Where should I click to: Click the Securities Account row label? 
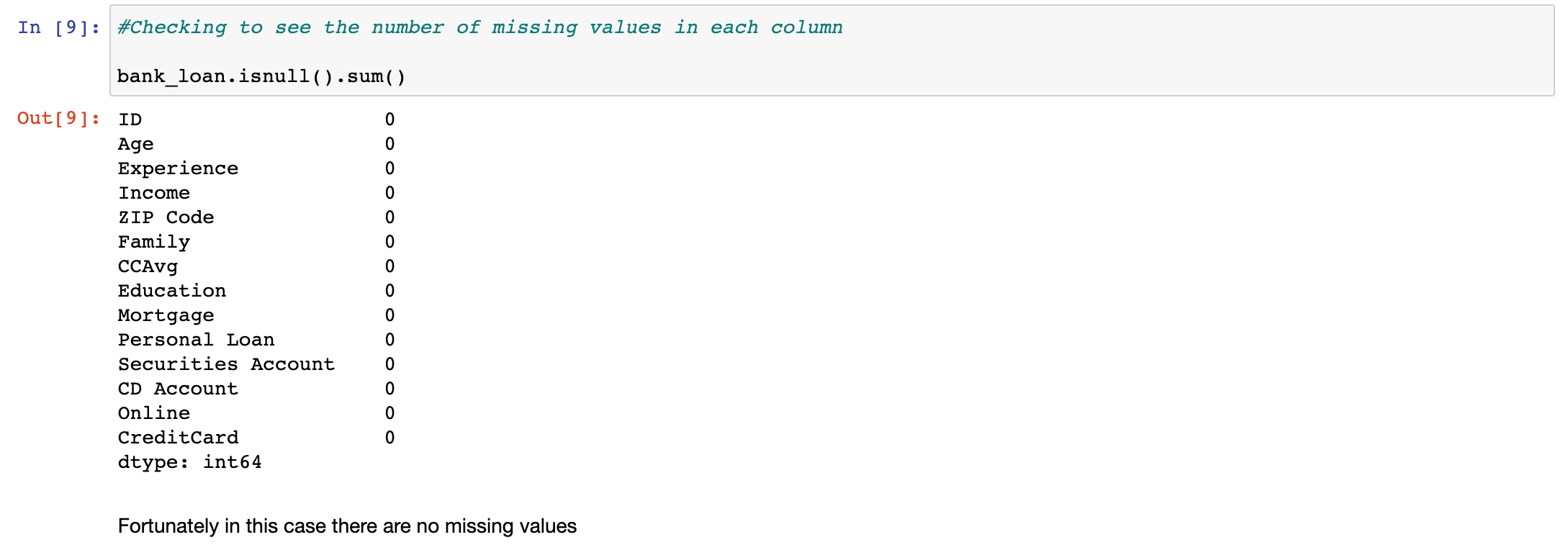click(226, 364)
